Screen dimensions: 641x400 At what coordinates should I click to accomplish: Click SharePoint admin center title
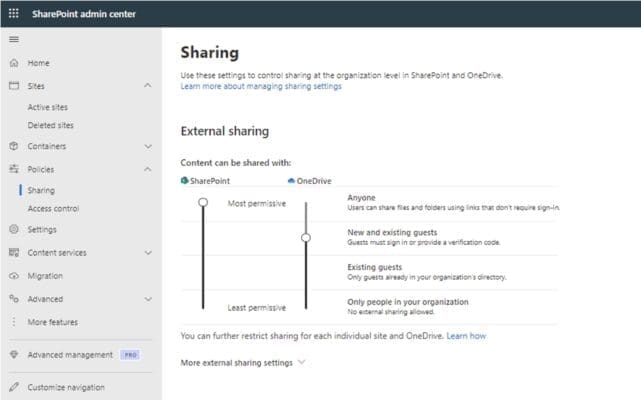click(x=84, y=14)
